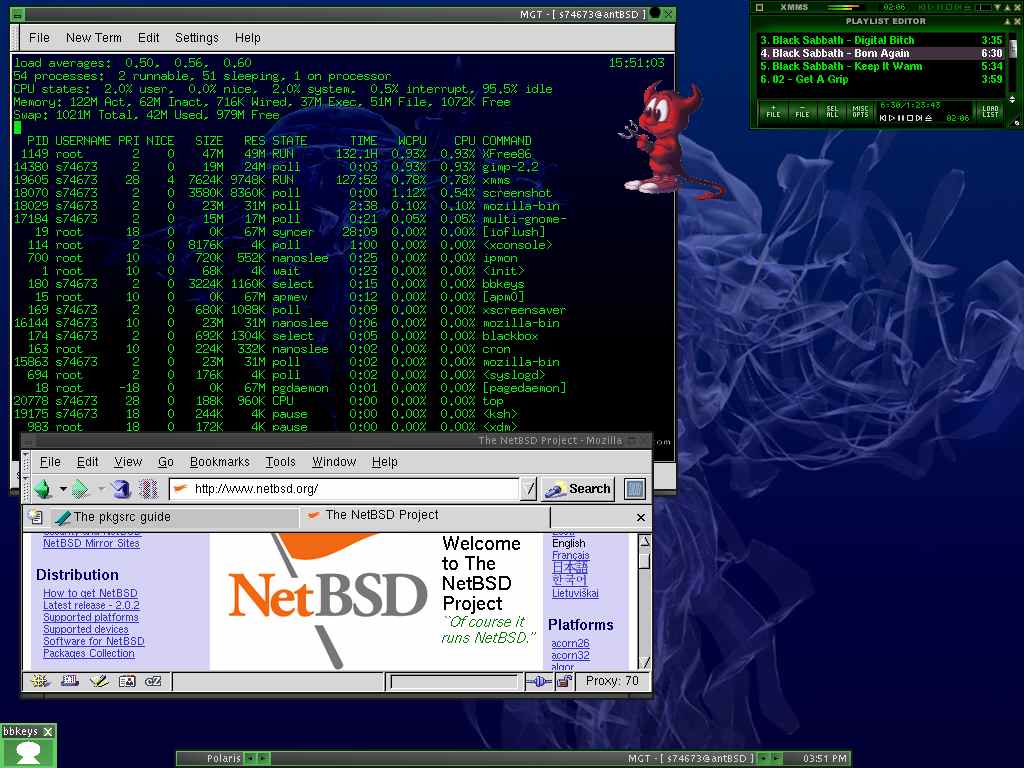1024x768 pixels.
Task: Click the Mozilla Back navigation arrow
Action: (x=43, y=489)
